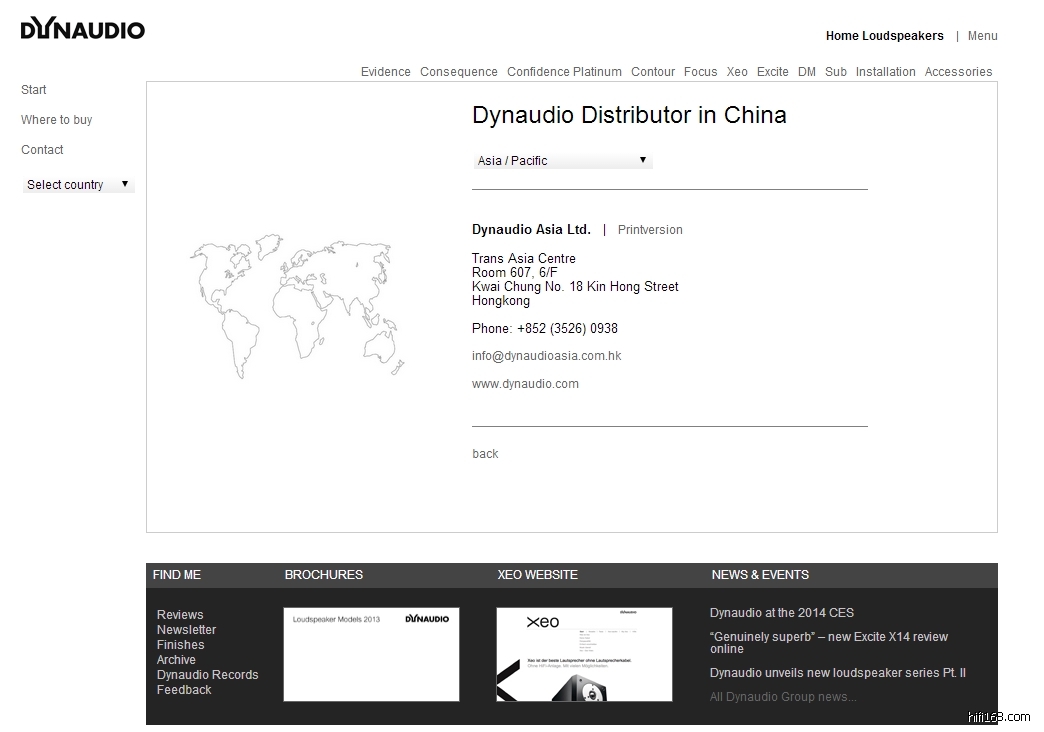The height and width of the screenshot is (732, 1044).
Task: Open the Accessories category
Action: tap(958, 72)
